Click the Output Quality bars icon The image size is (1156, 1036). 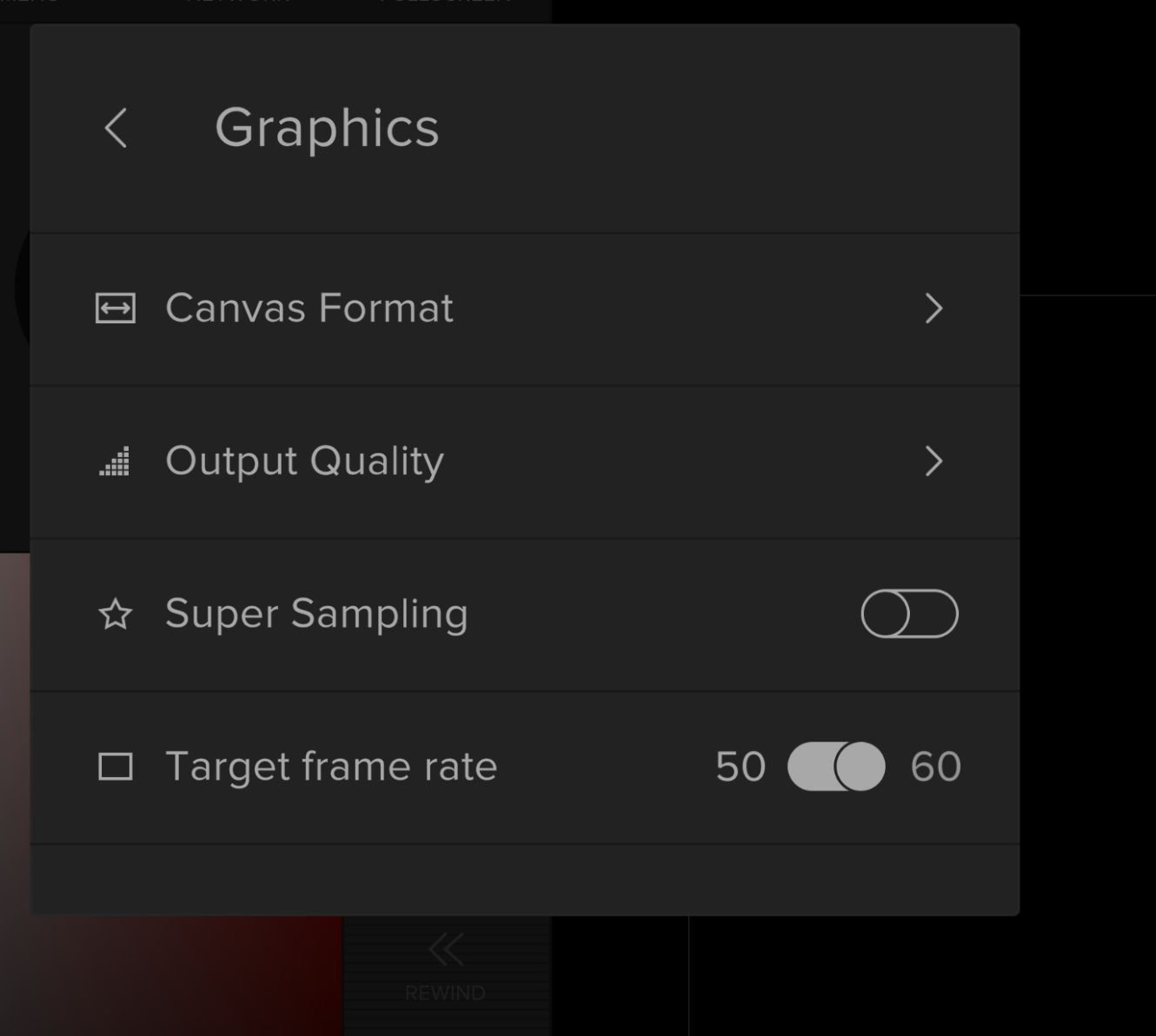pos(115,462)
